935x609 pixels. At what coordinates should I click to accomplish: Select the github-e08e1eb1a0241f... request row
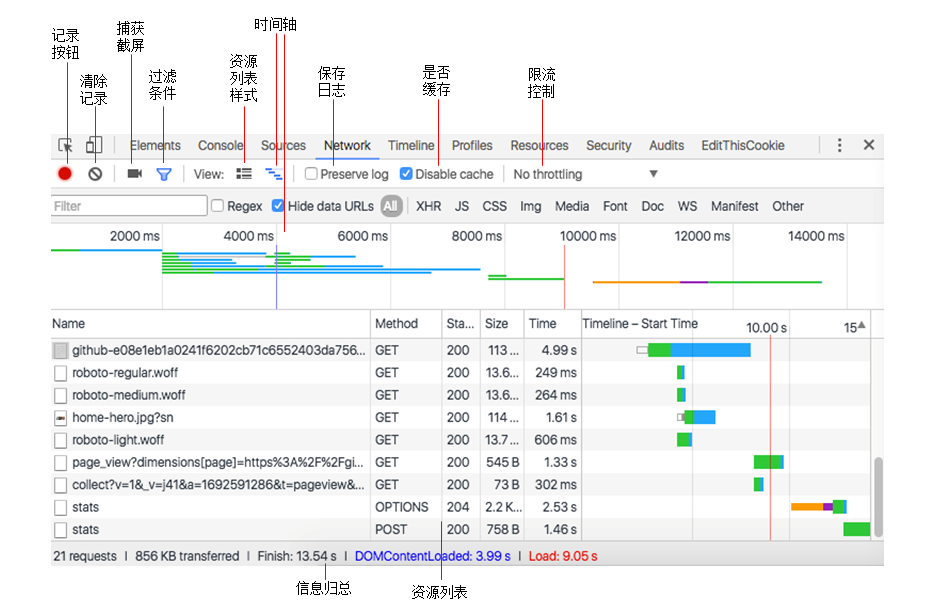coord(460,350)
